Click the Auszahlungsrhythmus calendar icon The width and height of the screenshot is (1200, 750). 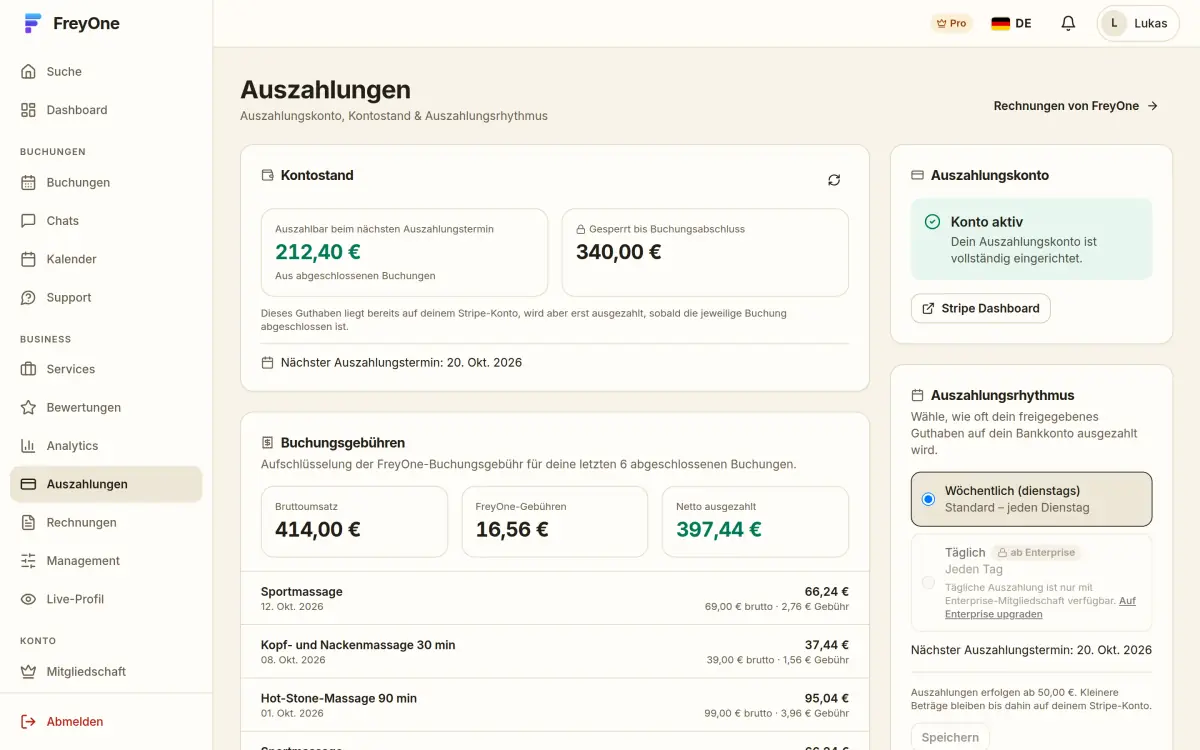(x=917, y=396)
